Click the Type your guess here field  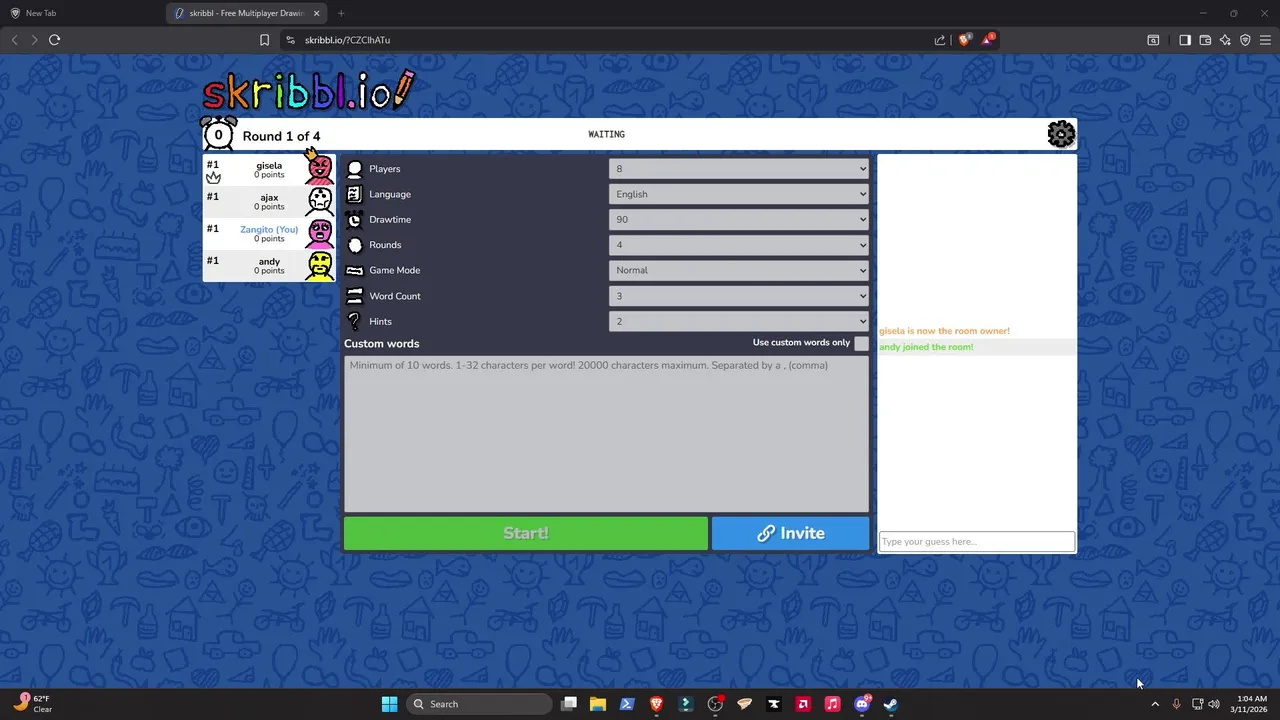[x=977, y=542]
